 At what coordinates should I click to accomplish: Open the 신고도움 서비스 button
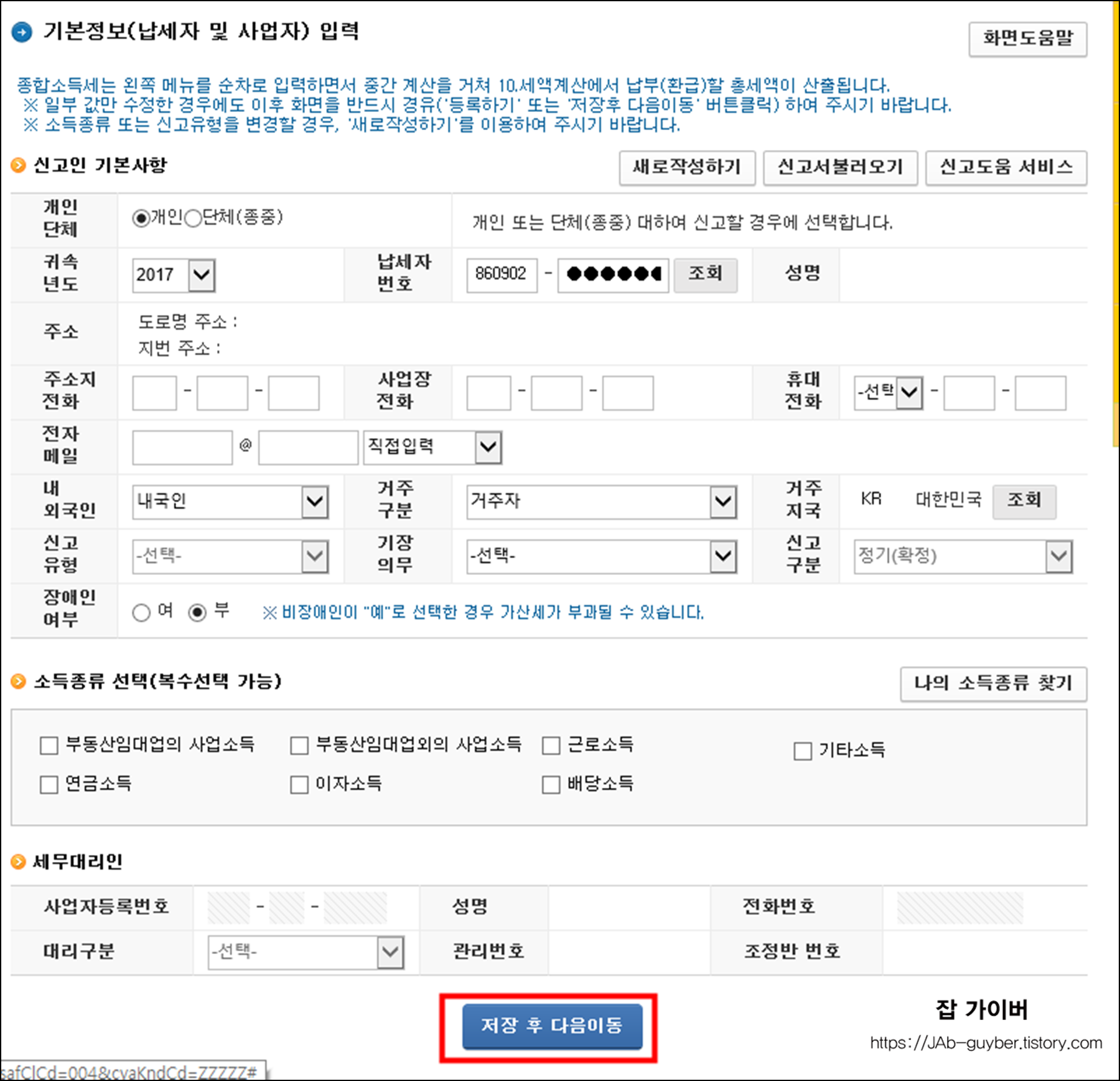point(1006,167)
